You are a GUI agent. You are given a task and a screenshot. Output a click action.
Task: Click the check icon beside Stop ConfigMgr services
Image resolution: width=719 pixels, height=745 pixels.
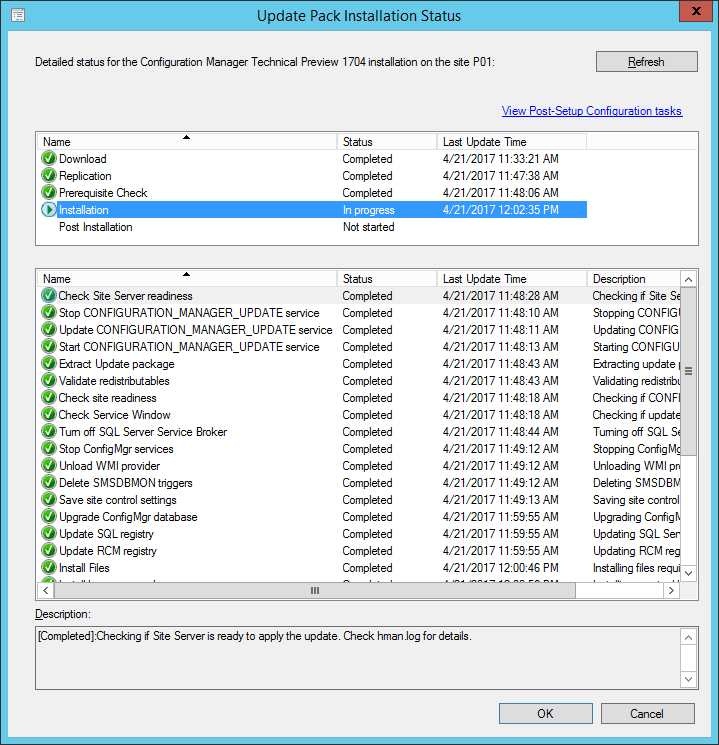(x=48, y=449)
